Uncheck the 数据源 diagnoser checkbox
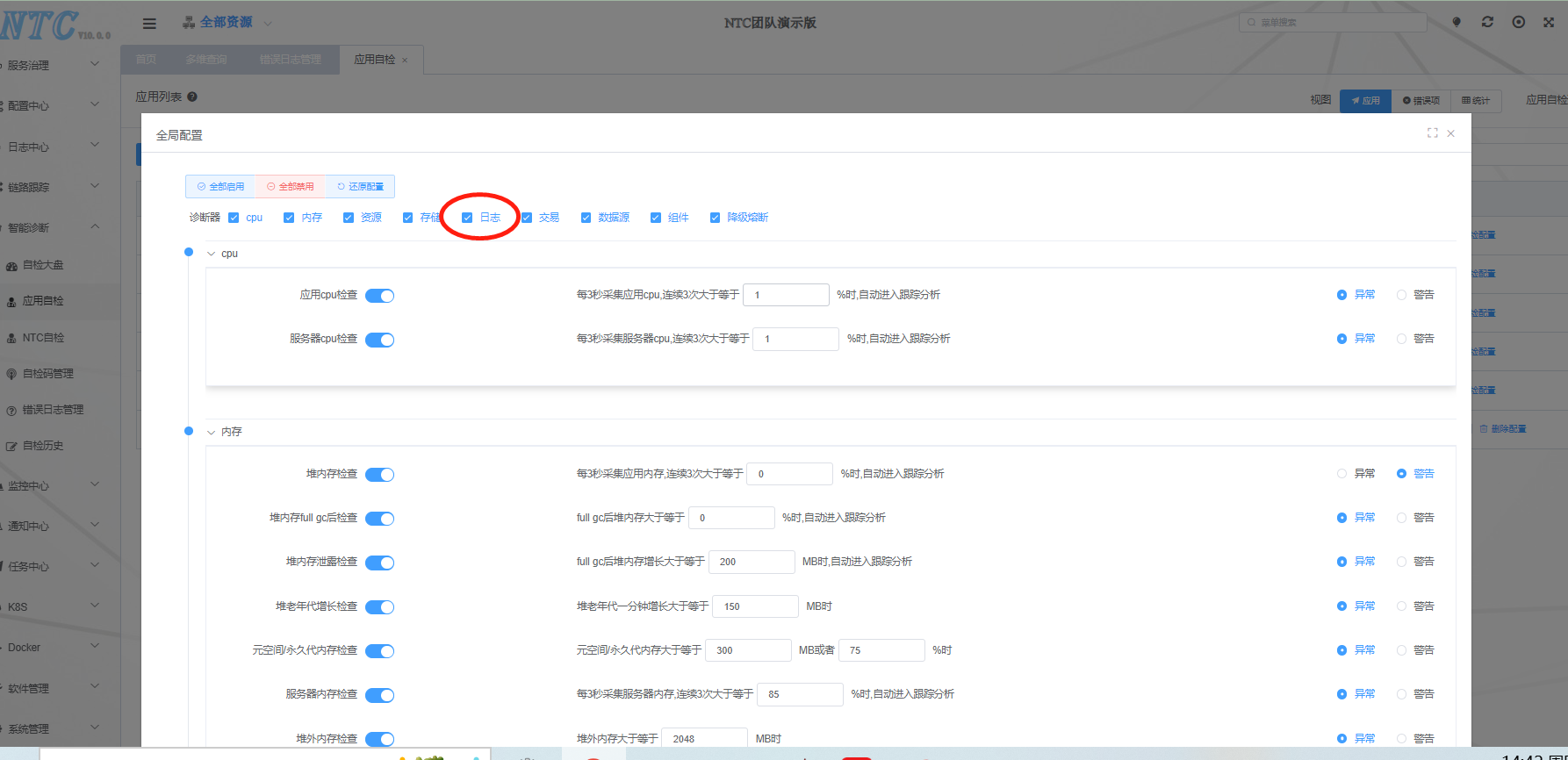 point(586,218)
